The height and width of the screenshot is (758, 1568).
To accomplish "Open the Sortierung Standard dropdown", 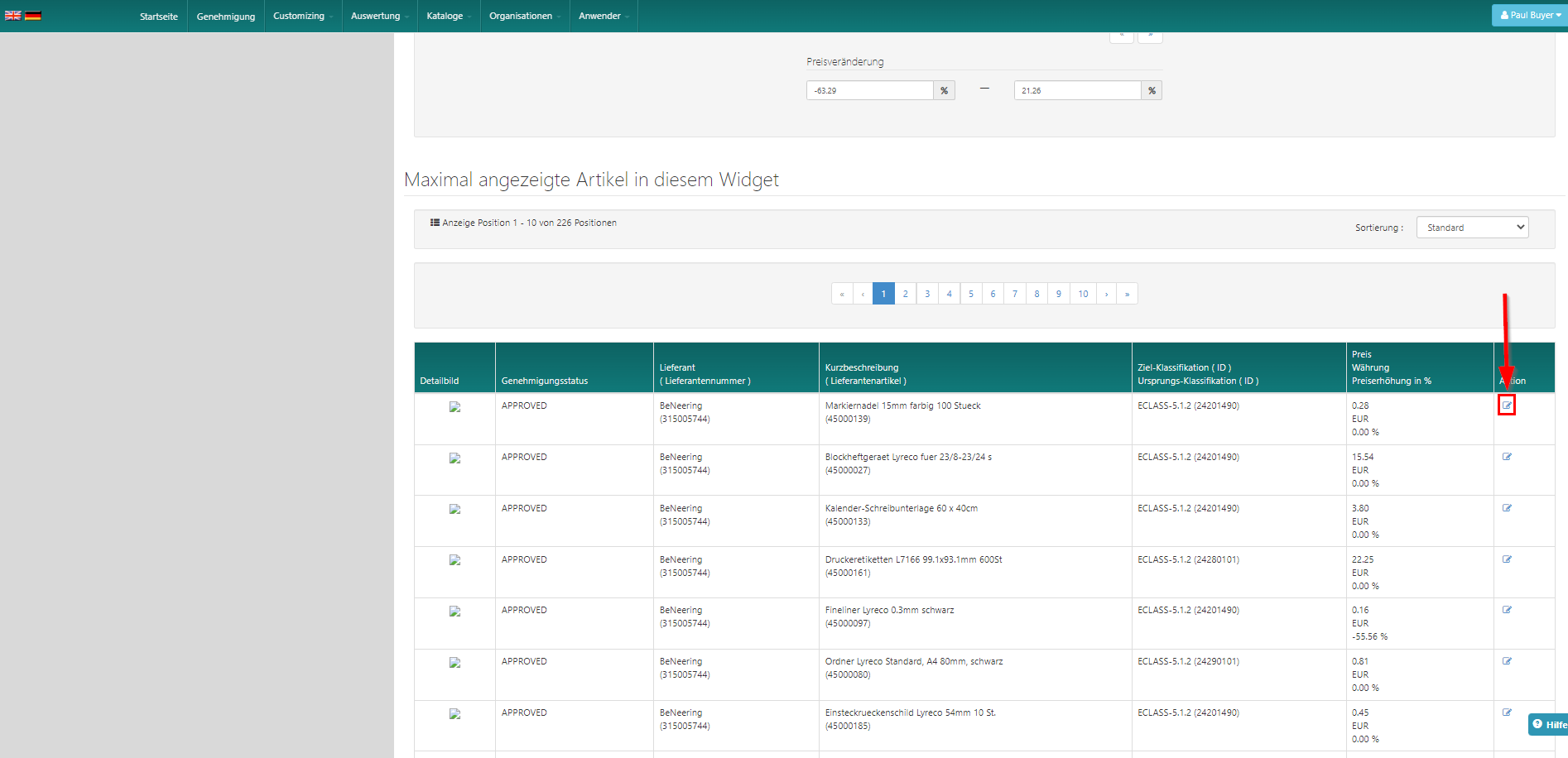I will tap(1472, 228).
